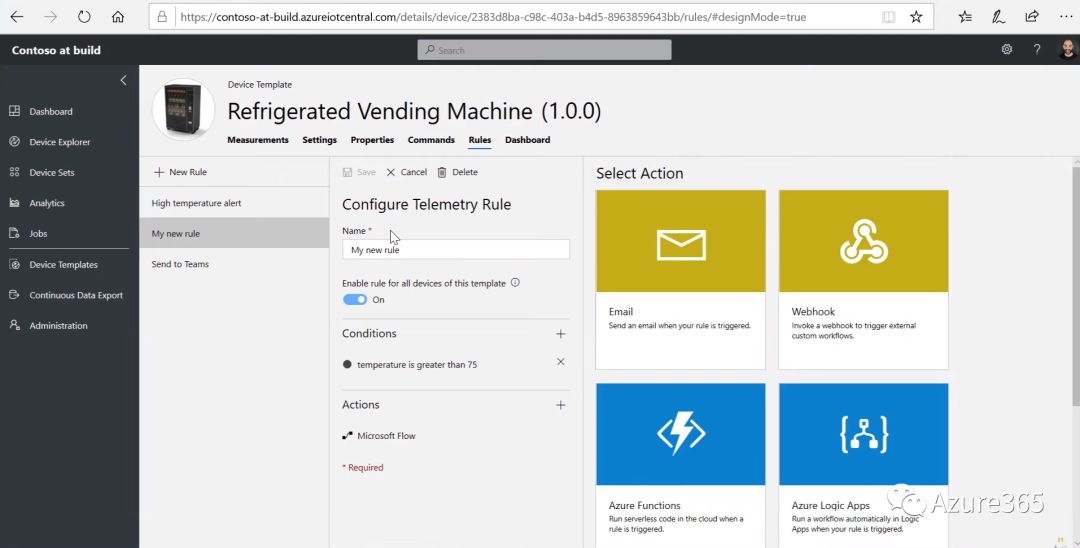
Task: Choose the Azure Functions lightning icon
Action: (680, 434)
